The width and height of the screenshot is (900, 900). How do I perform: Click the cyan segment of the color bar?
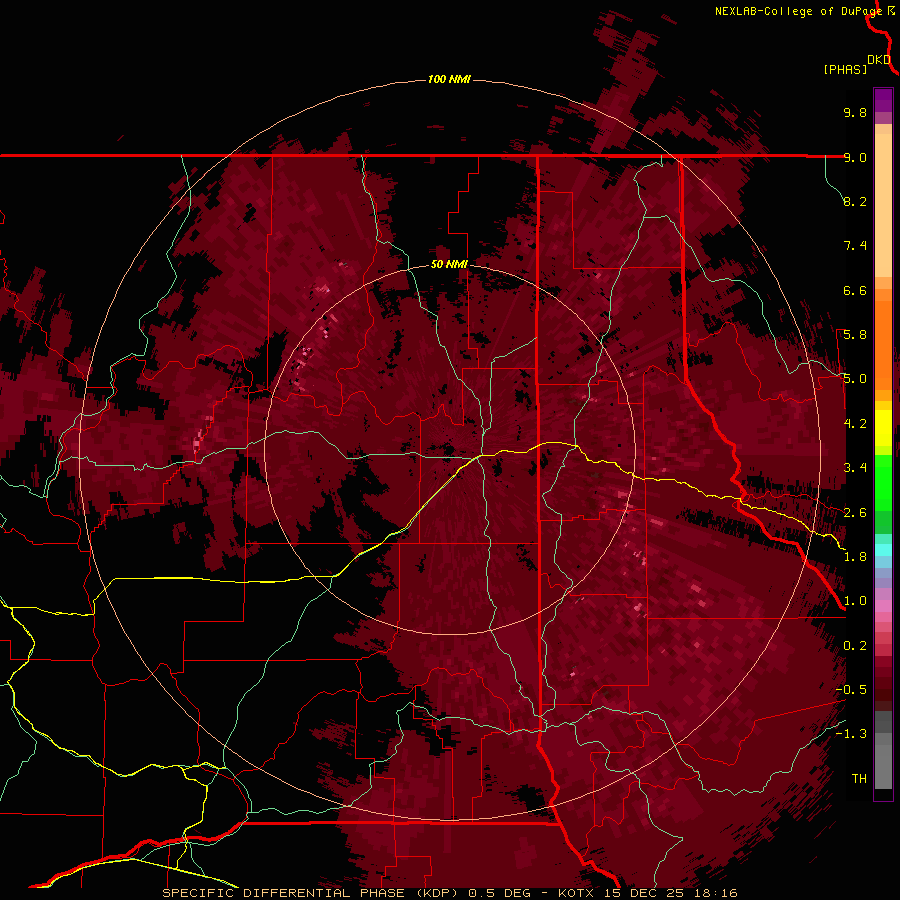click(883, 550)
